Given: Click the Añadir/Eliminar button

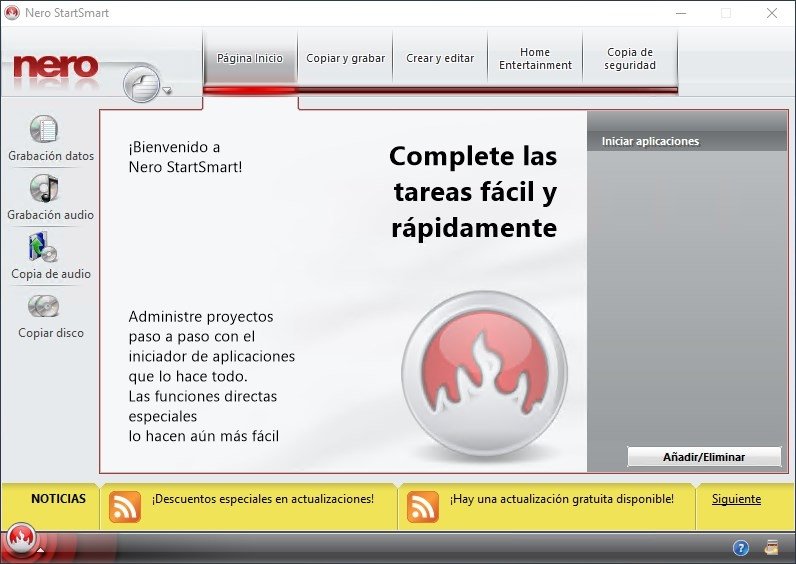Looking at the screenshot, I should 704,457.
